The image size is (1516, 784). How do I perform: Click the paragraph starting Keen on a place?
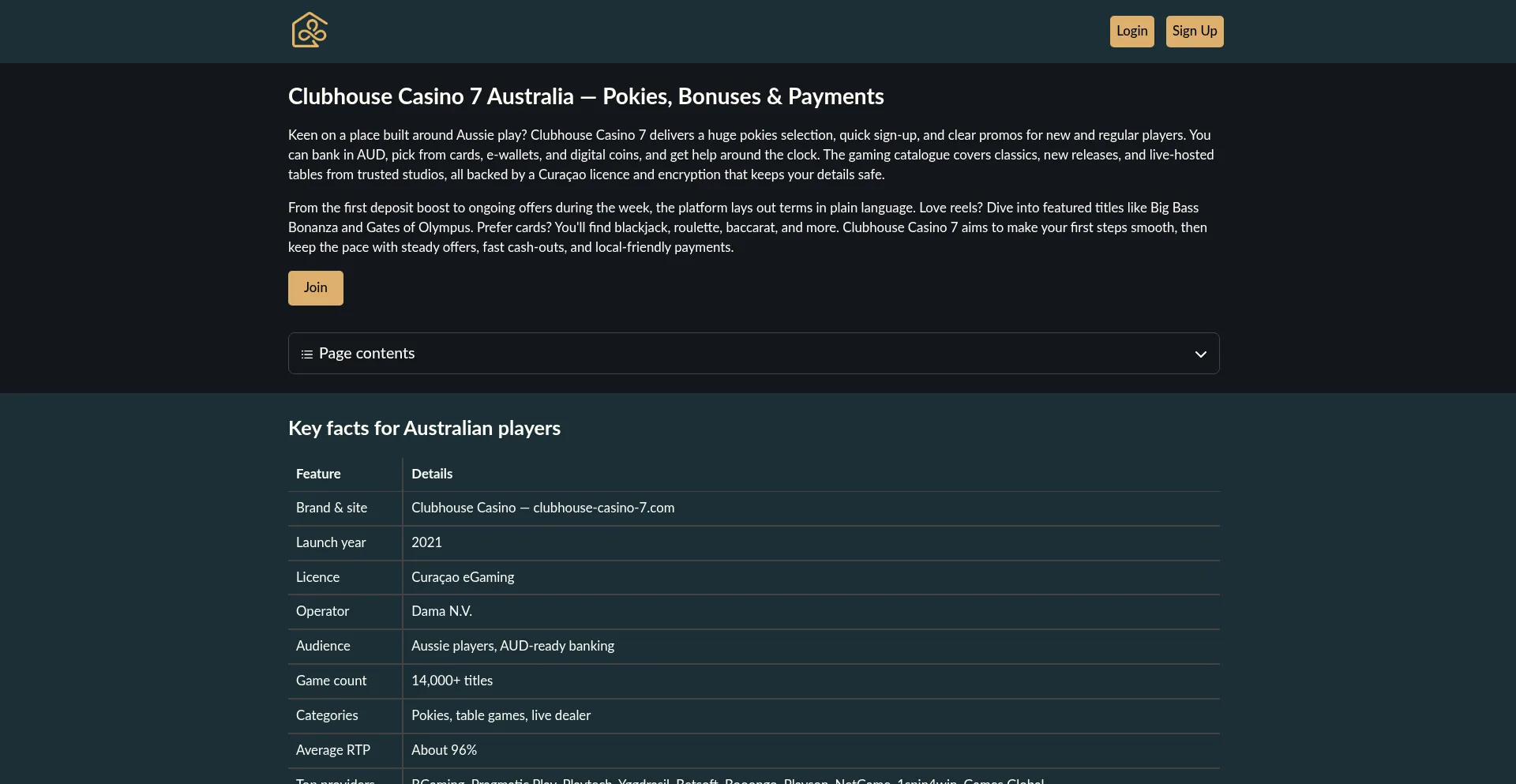click(x=752, y=155)
